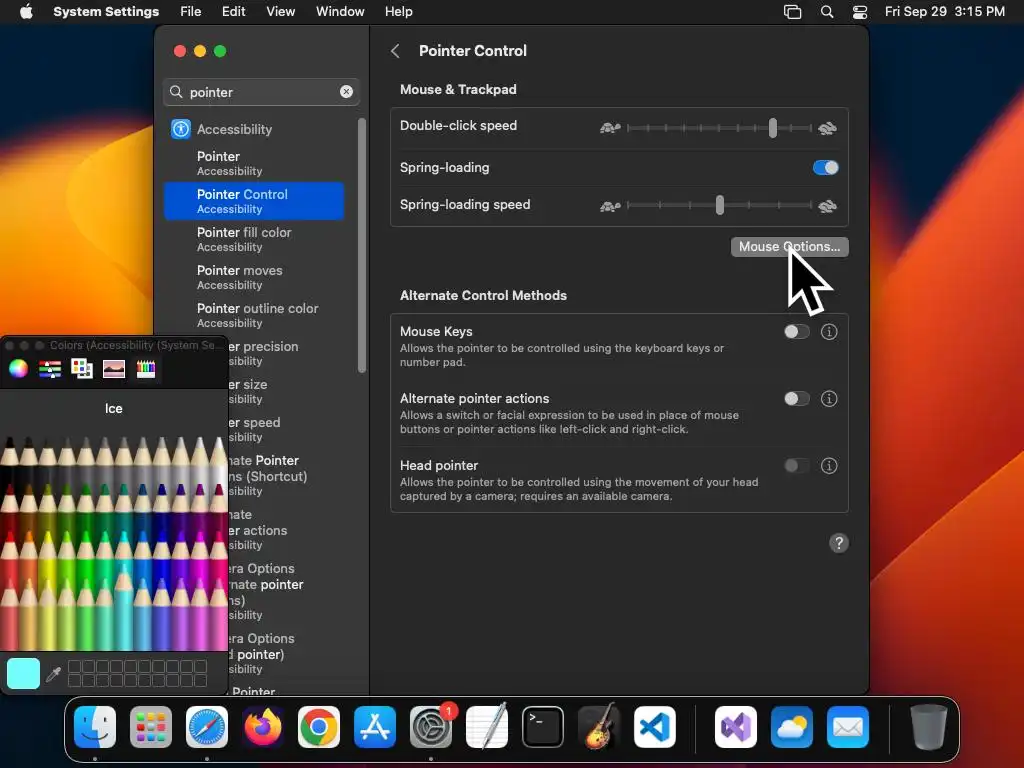Image resolution: width=1024 pixels, height=768 pixels.
Task: Select Pointer Accessibility search result
Action: point(255,163)
